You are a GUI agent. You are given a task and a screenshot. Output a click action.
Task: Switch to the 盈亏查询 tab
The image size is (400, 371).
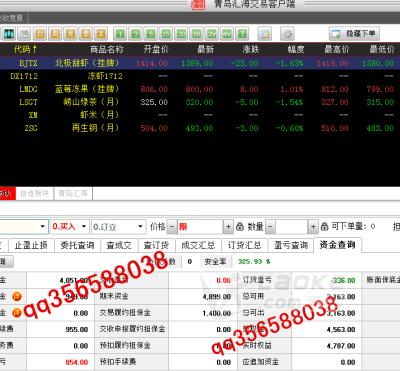[291, 245]
